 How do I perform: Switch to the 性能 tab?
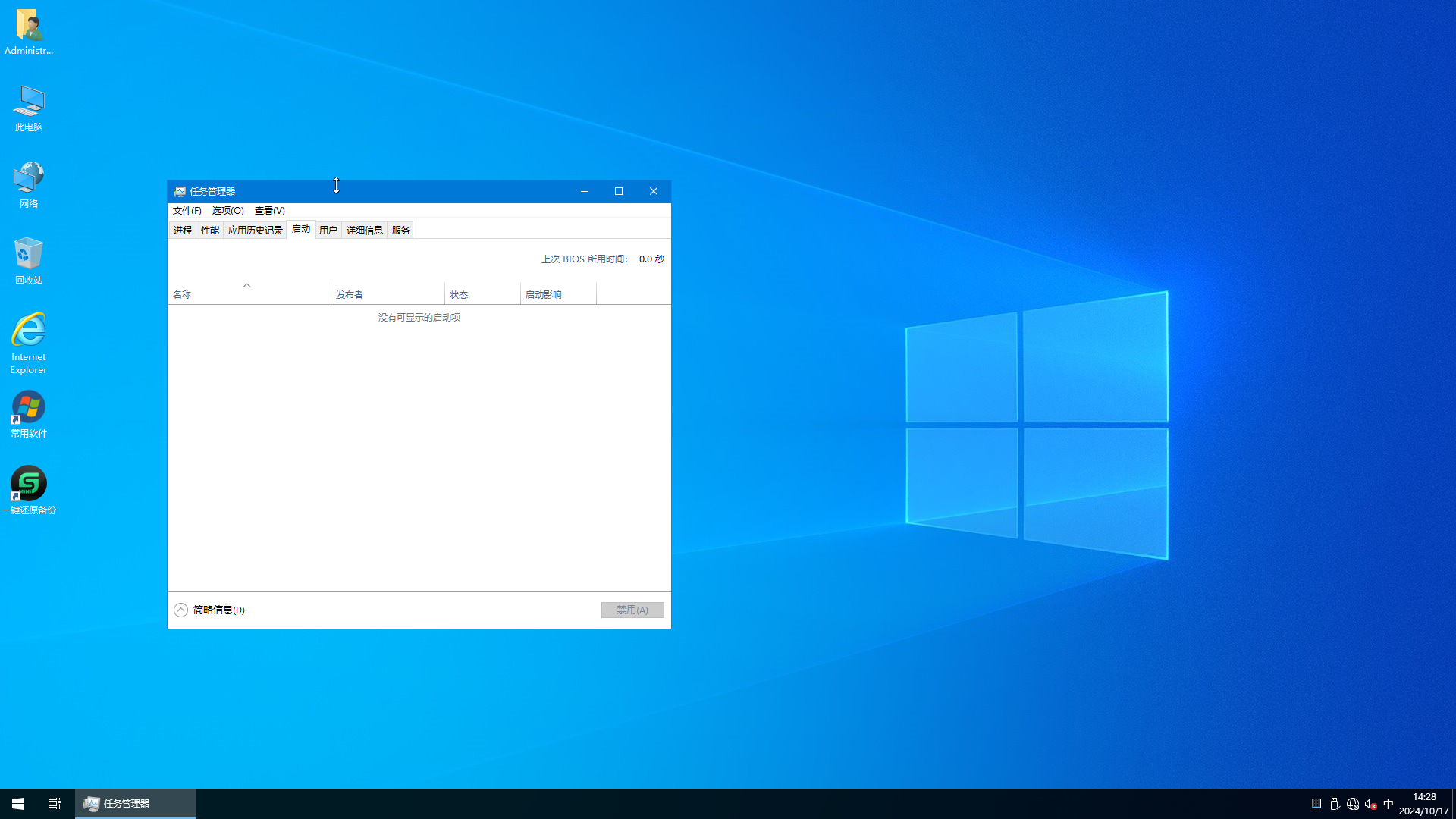[210, 231]
